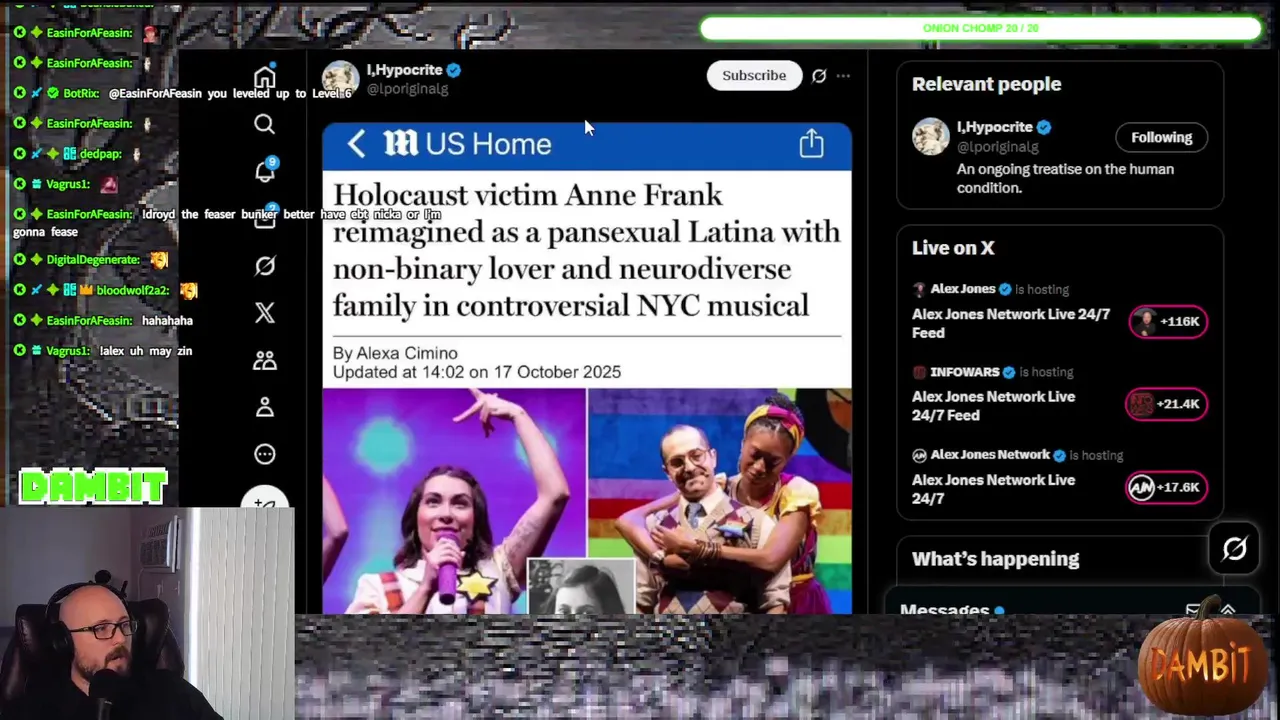Viewport: 1280px width, 720px height.
Task: Click the streamer webcam feed
Action: coord(147,614)
